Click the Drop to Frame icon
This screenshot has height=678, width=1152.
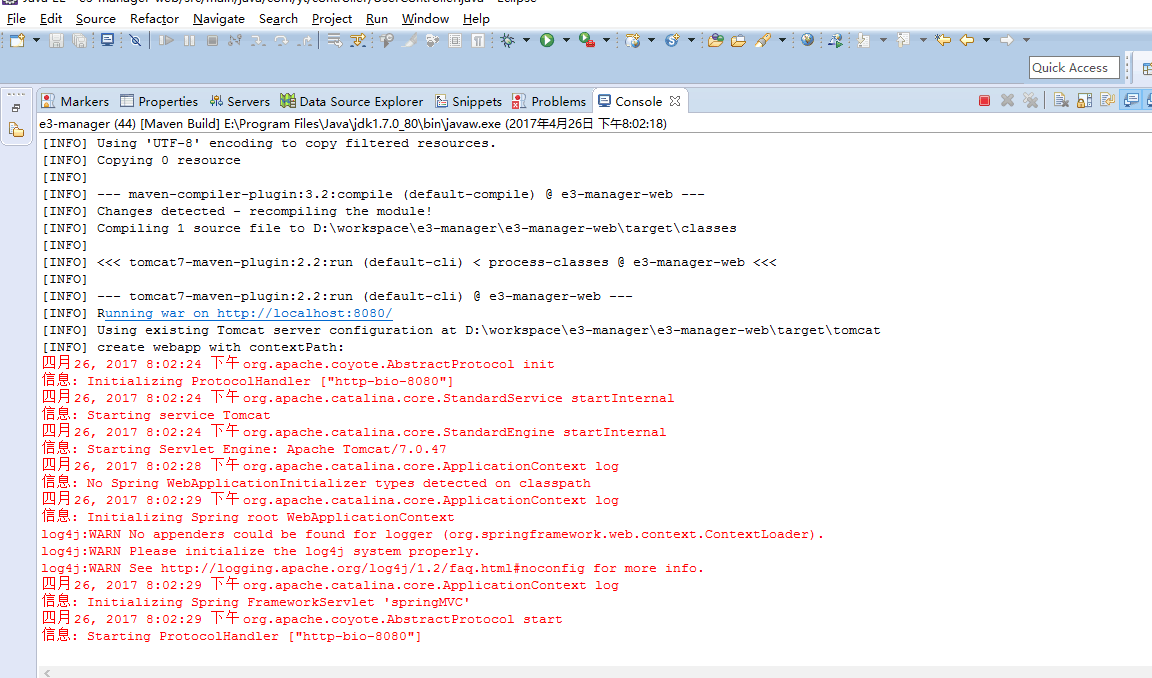[334, 40]
